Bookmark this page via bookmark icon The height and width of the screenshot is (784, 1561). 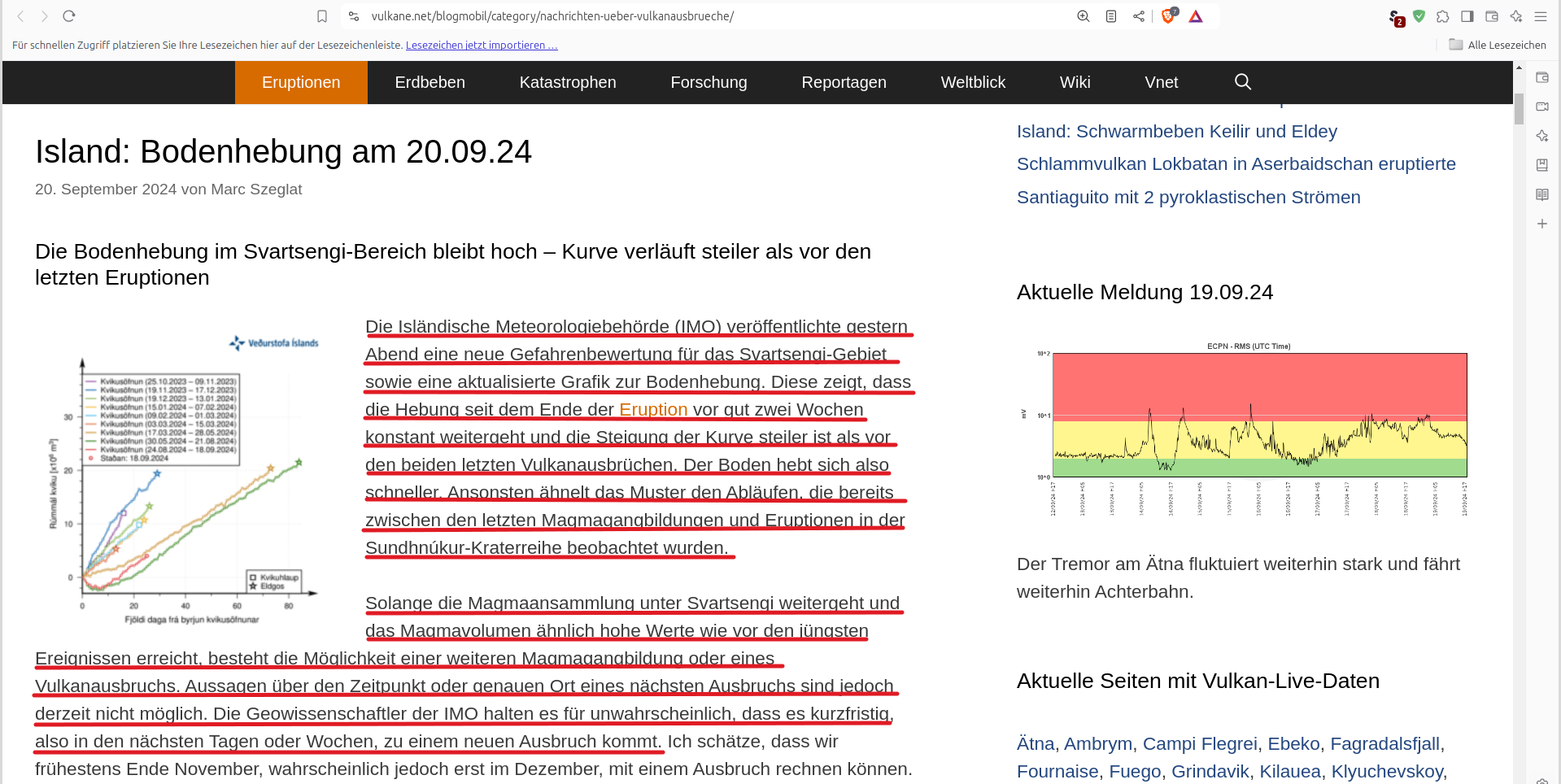click(x=322, y=16)
